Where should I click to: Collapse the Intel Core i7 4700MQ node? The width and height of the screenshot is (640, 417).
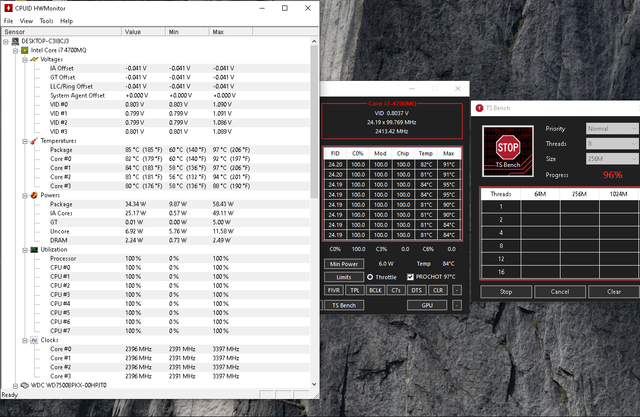[x=16, y=51]
